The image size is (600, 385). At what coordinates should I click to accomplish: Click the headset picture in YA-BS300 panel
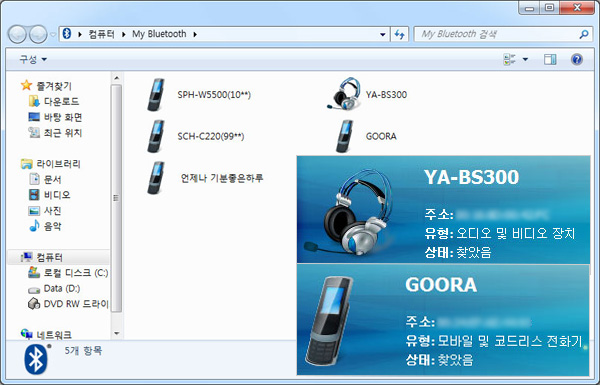(x=349, y=213)
